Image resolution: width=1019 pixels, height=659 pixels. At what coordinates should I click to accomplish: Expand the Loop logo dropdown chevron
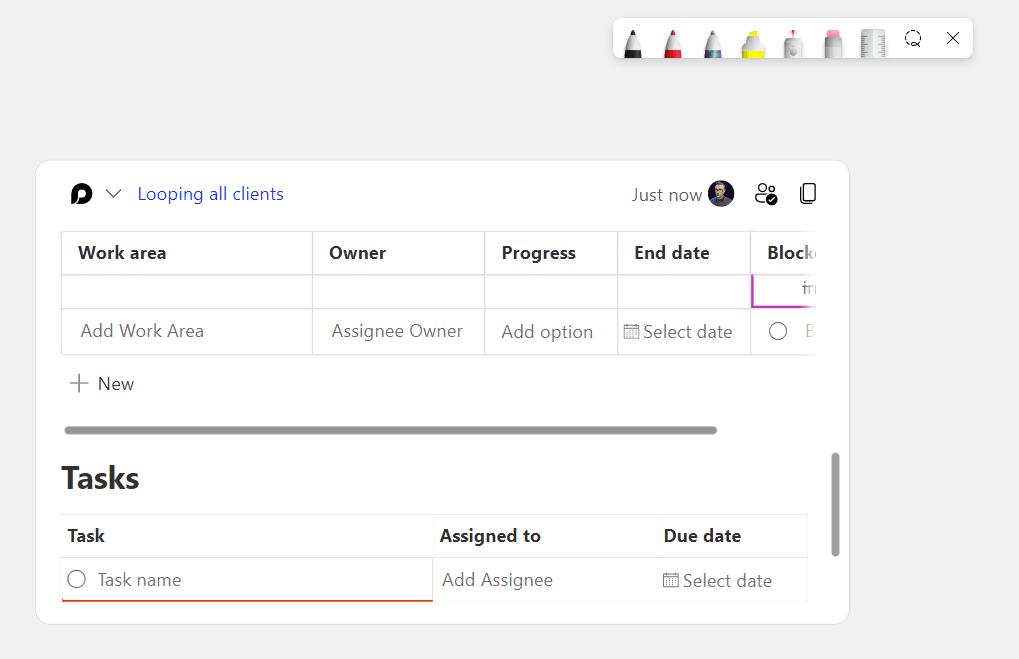click(114, 194)
